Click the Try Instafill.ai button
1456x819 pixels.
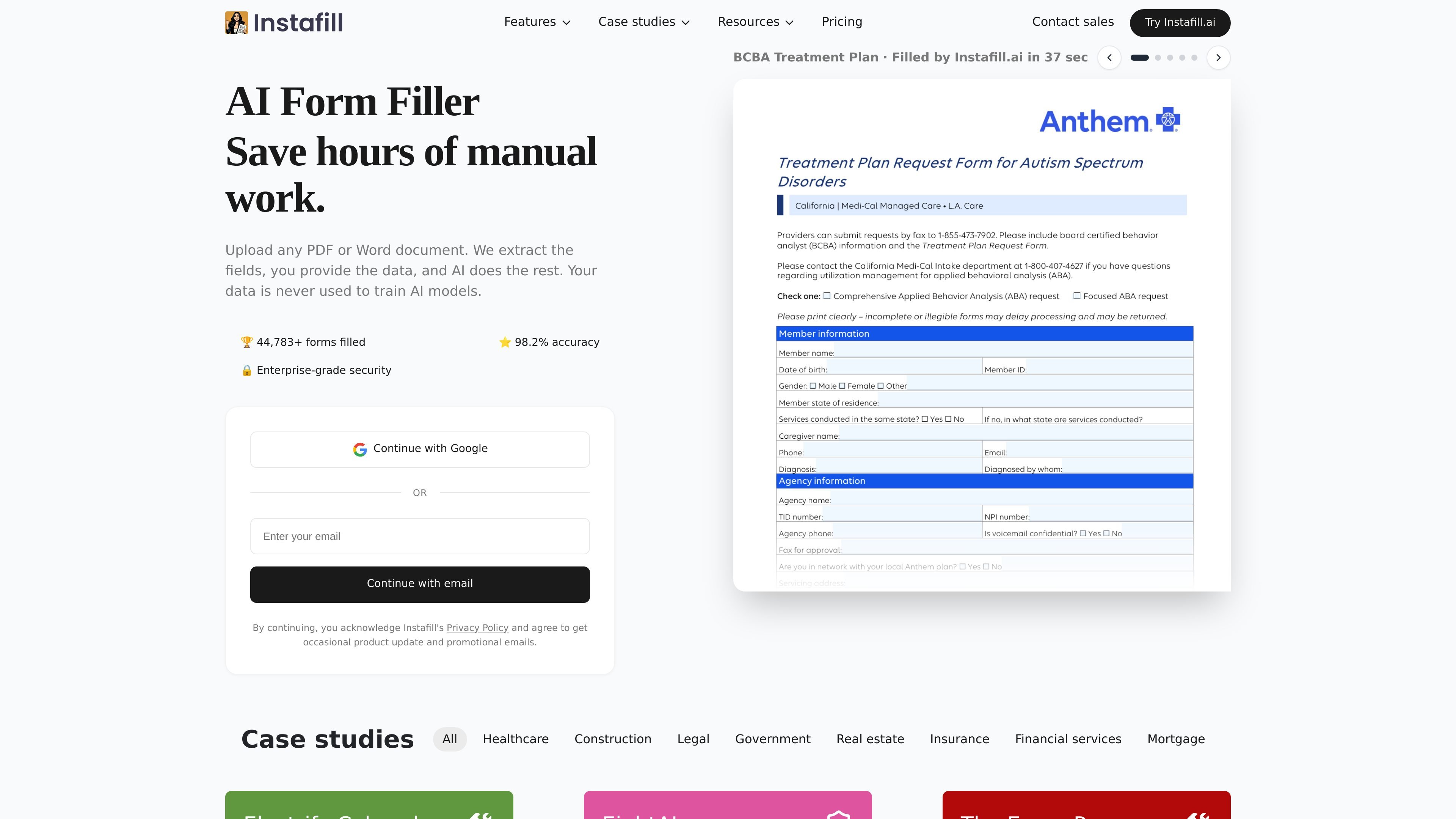click(1180, 23)
